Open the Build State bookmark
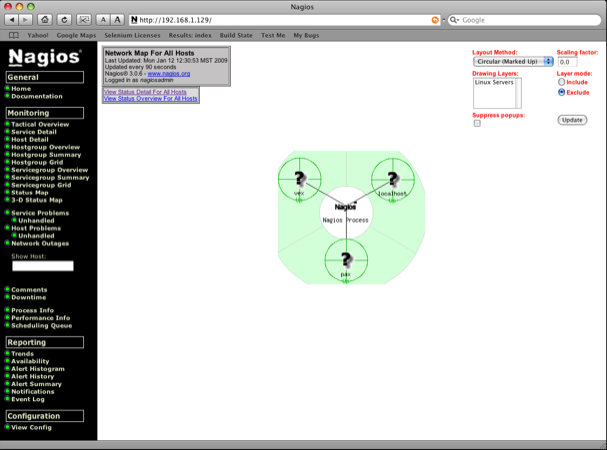The width and height of the screenshot is (607, 450). (x=236, y=36)
